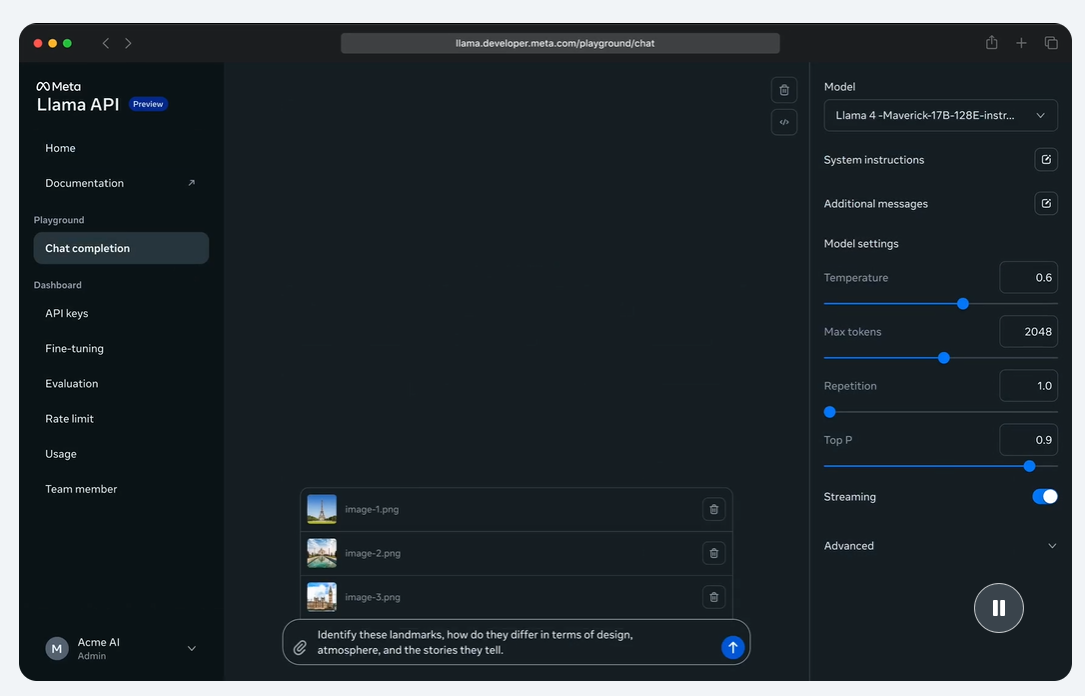The width and height of the screenshot is (1085, 696).
Task: Delete image-1.png attachment
Action: coord(714,509)
